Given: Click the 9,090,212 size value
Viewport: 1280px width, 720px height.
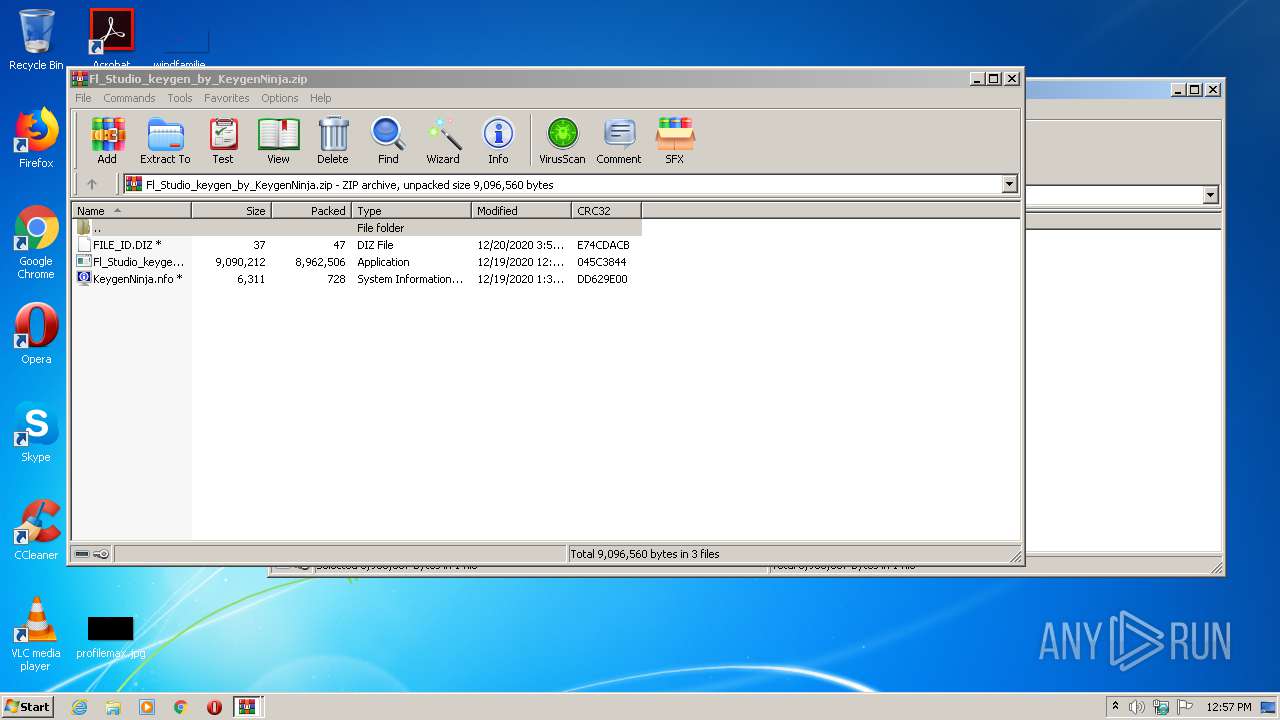Looking at the screenshot, I should coord(240,262).
